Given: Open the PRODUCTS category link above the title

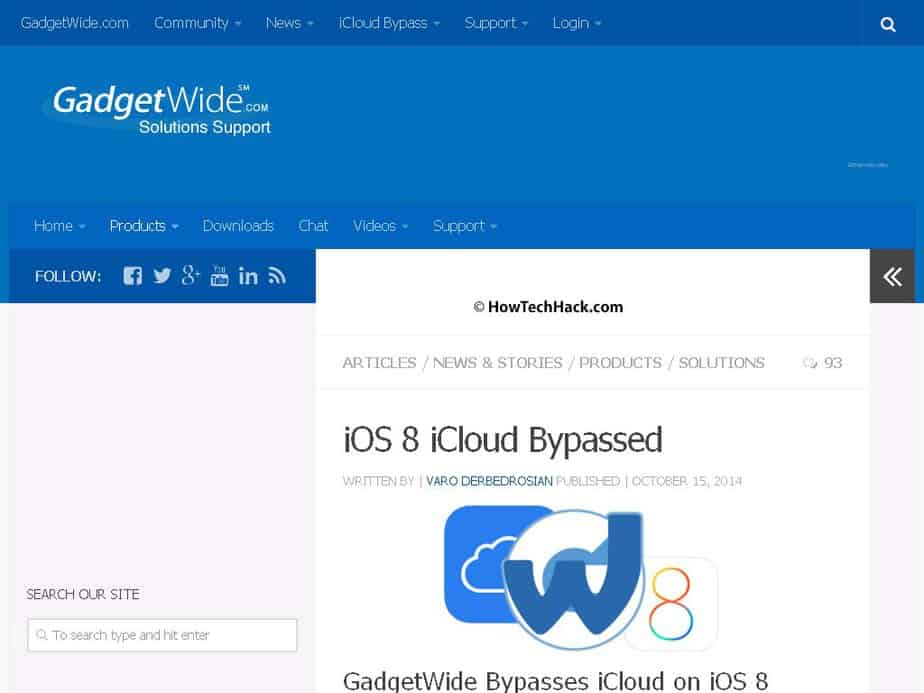Looking at the screenshot, I should click(621, 363).
